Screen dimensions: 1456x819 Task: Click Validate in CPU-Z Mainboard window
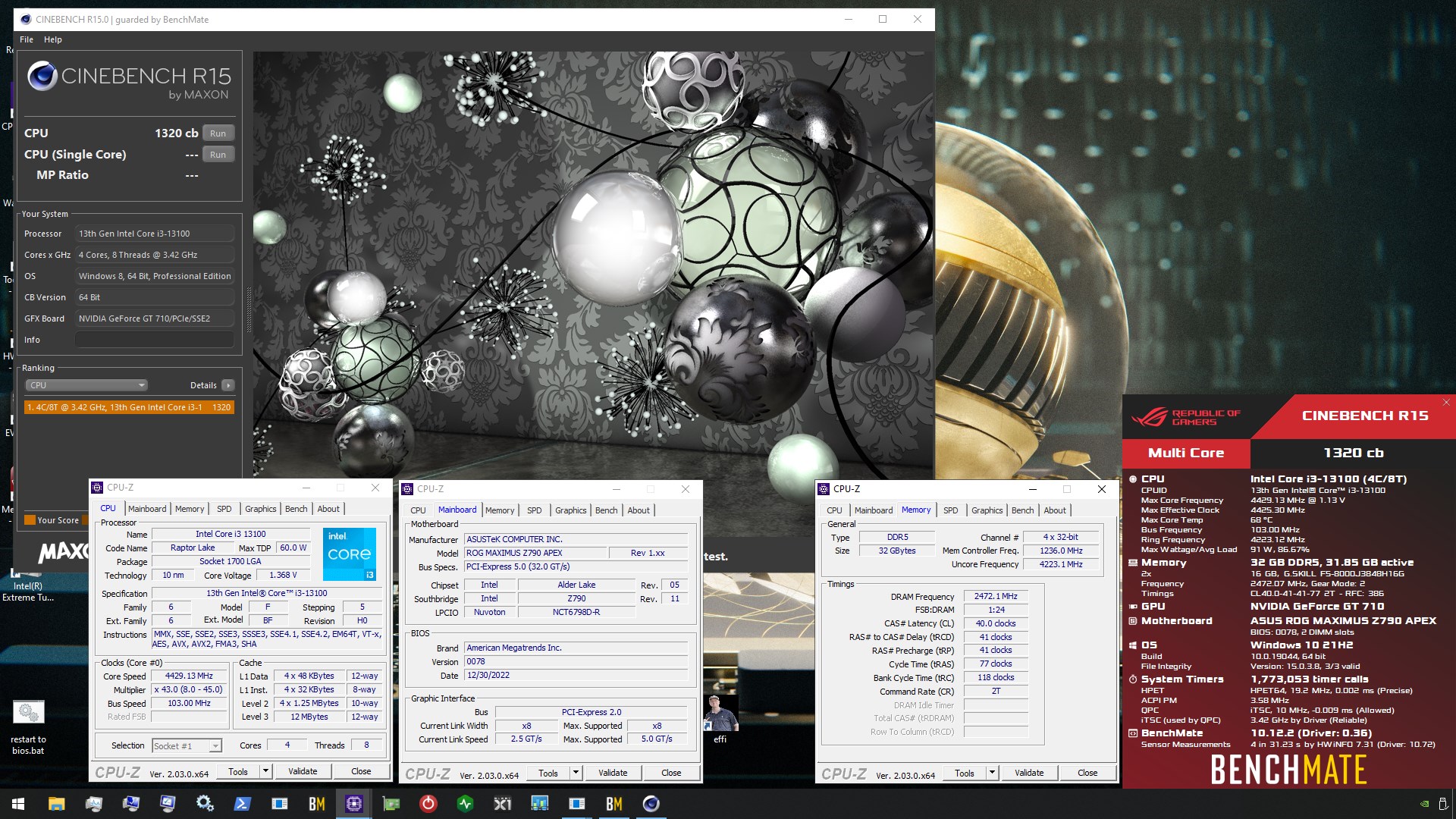tap(613, 773)
